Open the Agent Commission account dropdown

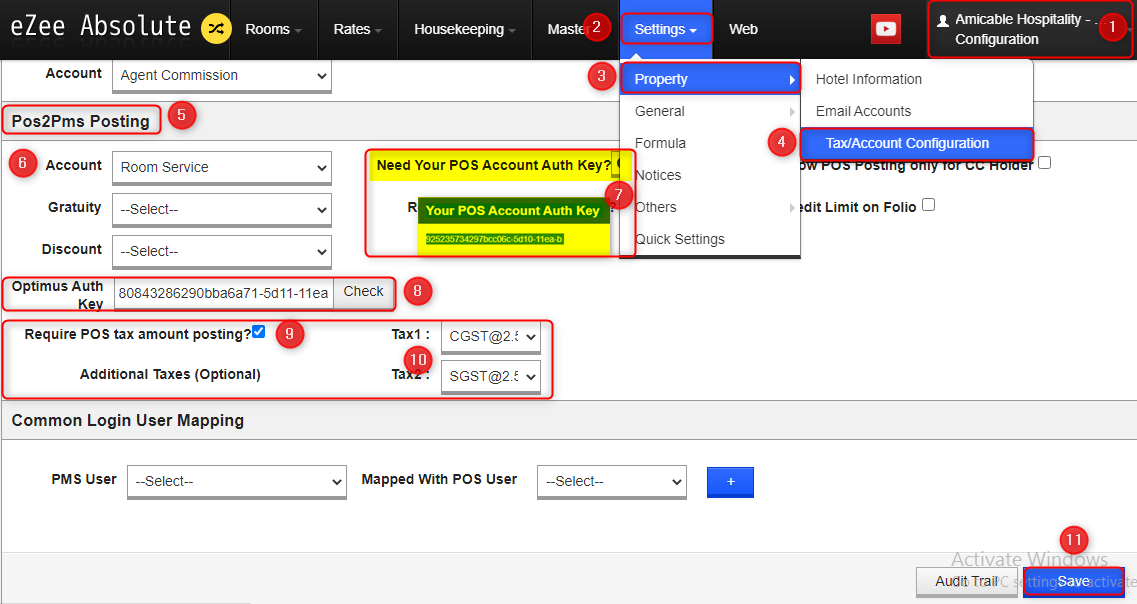222,75
